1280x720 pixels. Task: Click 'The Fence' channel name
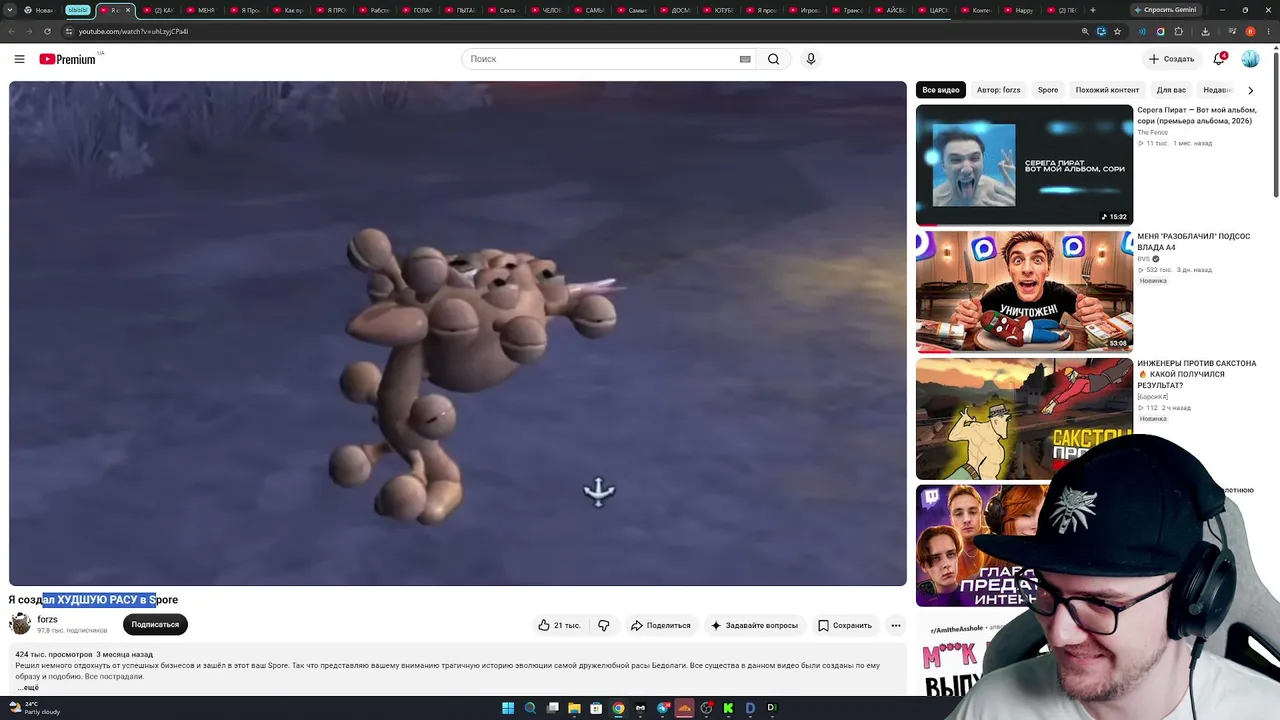pyautogui.click(x=1152, y=132)
